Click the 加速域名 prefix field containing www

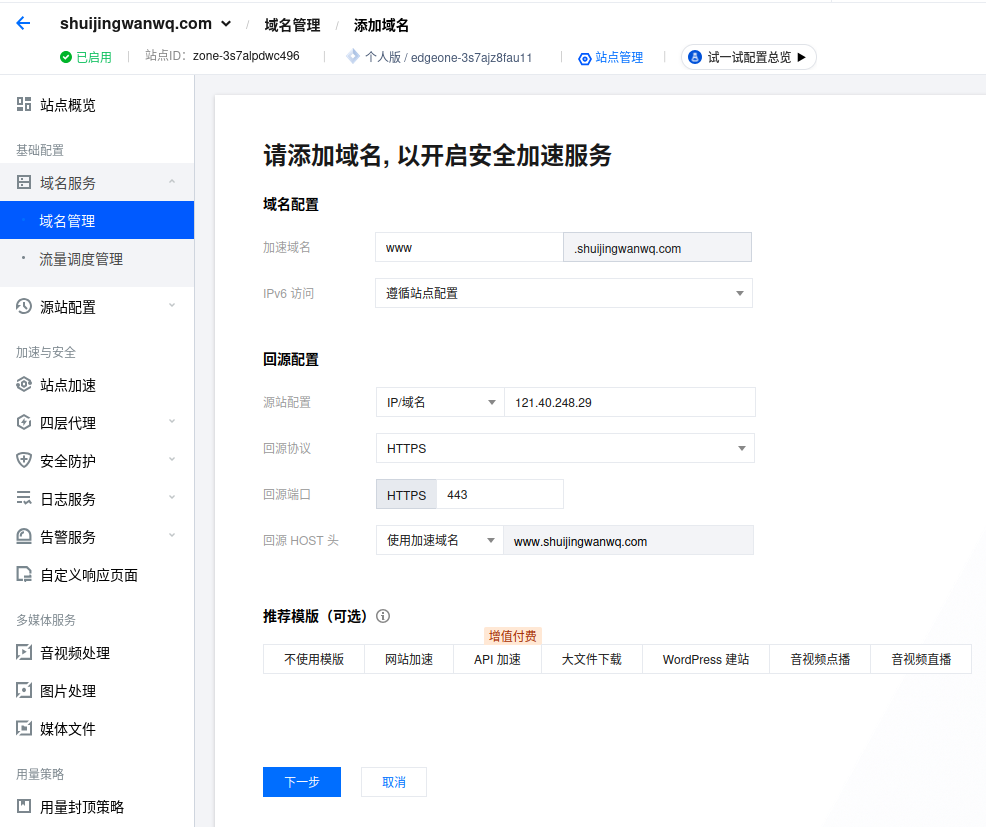click(x=469, y=248)
